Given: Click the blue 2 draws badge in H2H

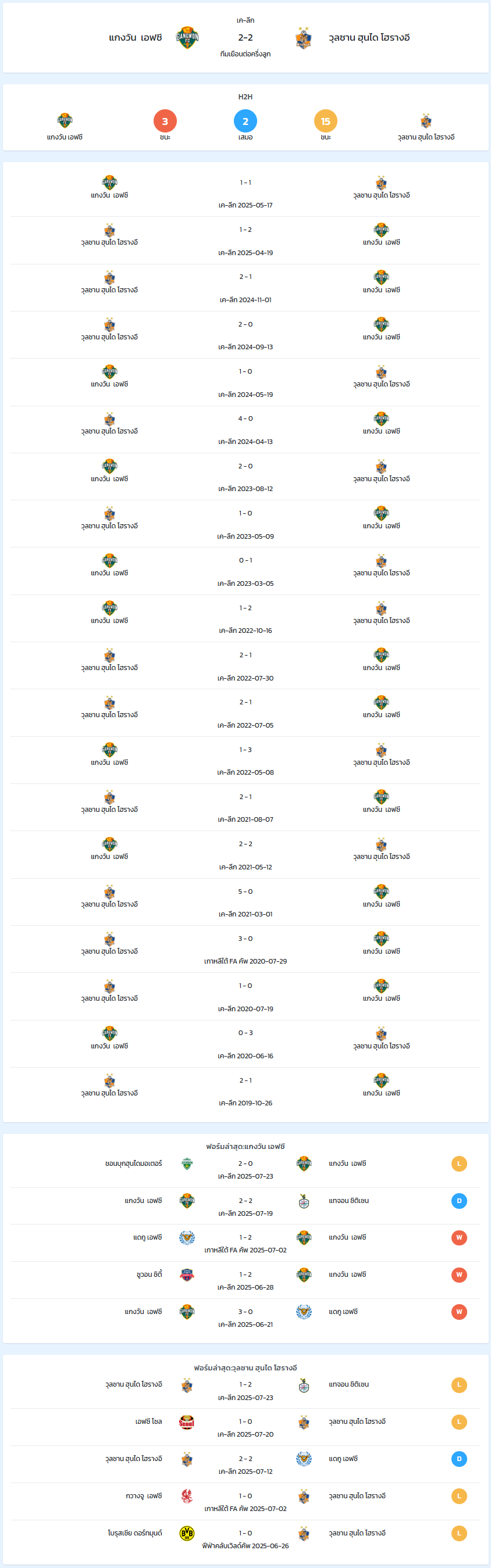Looking at the screenshot, I should [245, 121].
